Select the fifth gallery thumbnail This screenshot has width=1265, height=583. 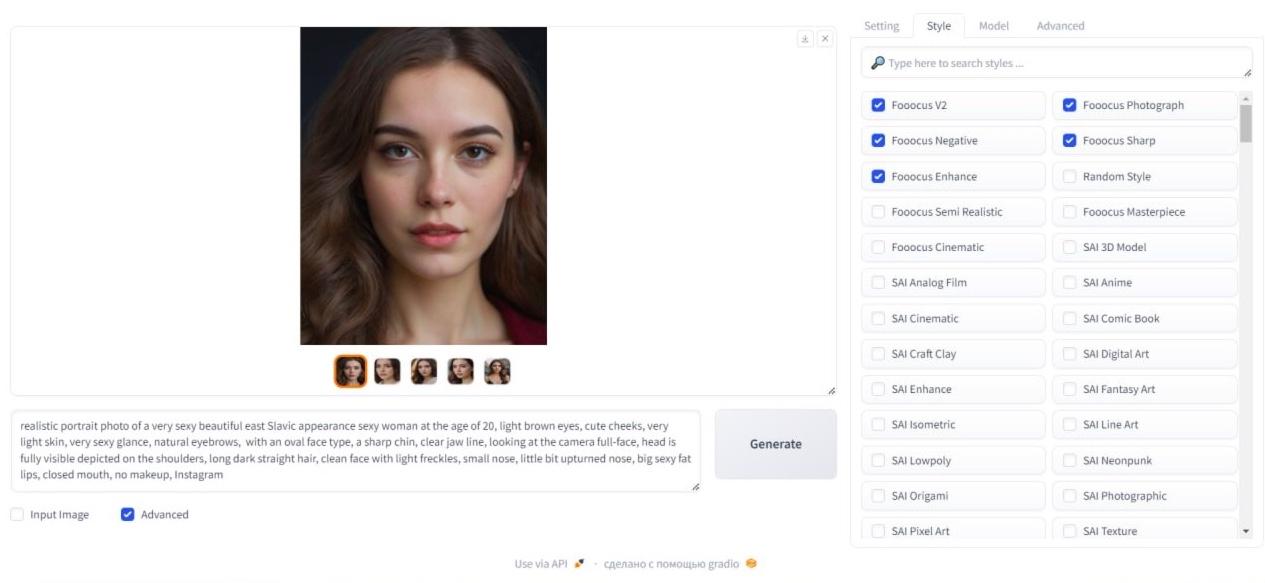tap(497, 371)
